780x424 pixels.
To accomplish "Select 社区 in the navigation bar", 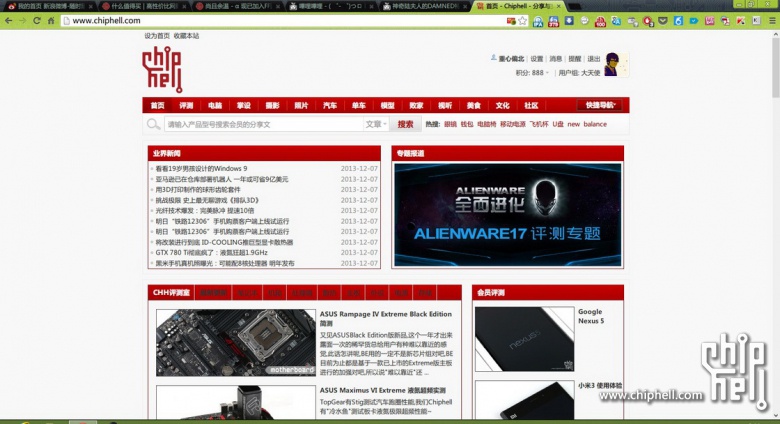I will point(531,106).
